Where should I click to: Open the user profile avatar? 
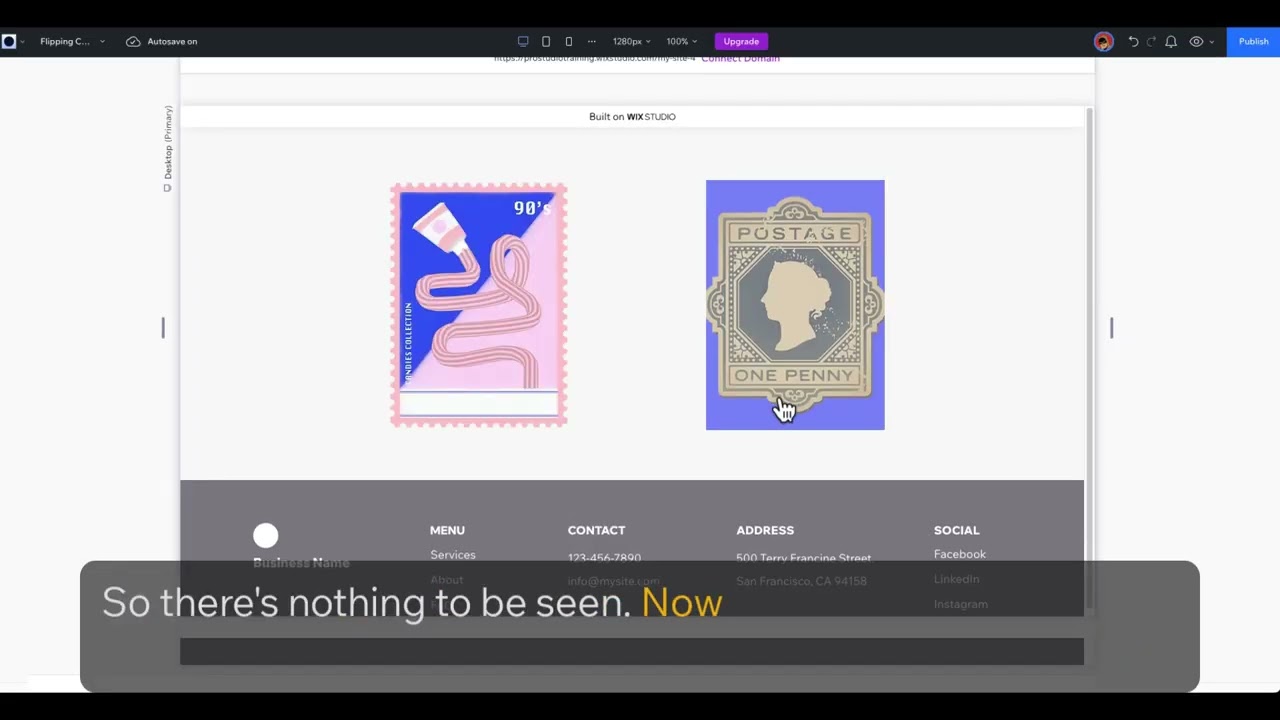point(1103,41)
